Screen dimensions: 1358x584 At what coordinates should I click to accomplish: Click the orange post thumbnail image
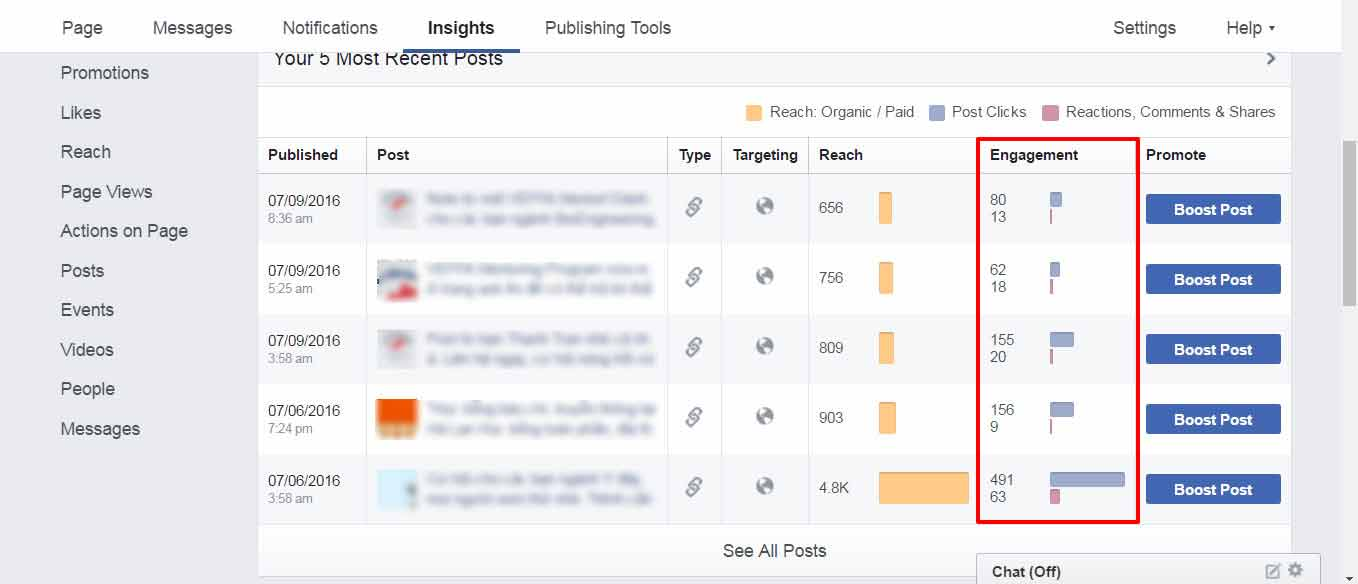pos(396,418)
